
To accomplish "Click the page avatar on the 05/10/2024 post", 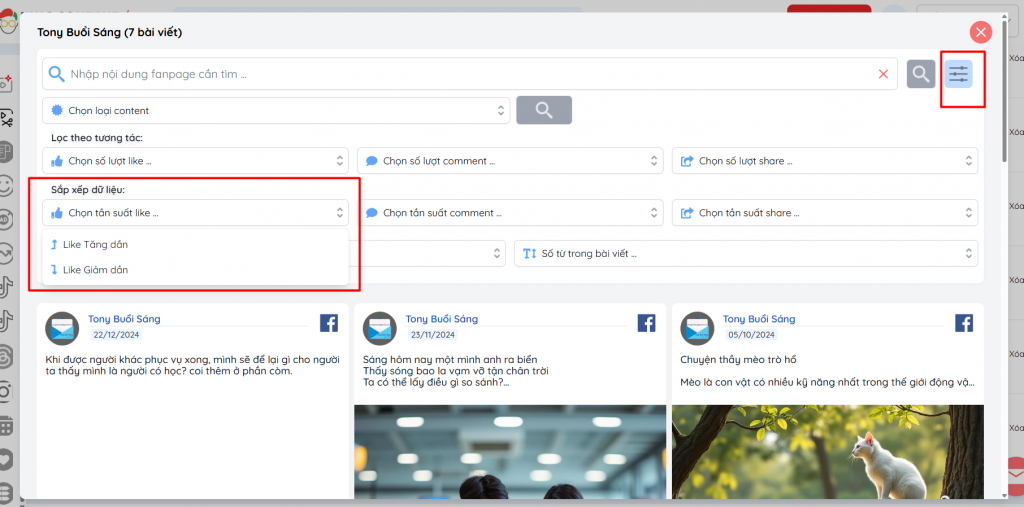I will [697, 328].
